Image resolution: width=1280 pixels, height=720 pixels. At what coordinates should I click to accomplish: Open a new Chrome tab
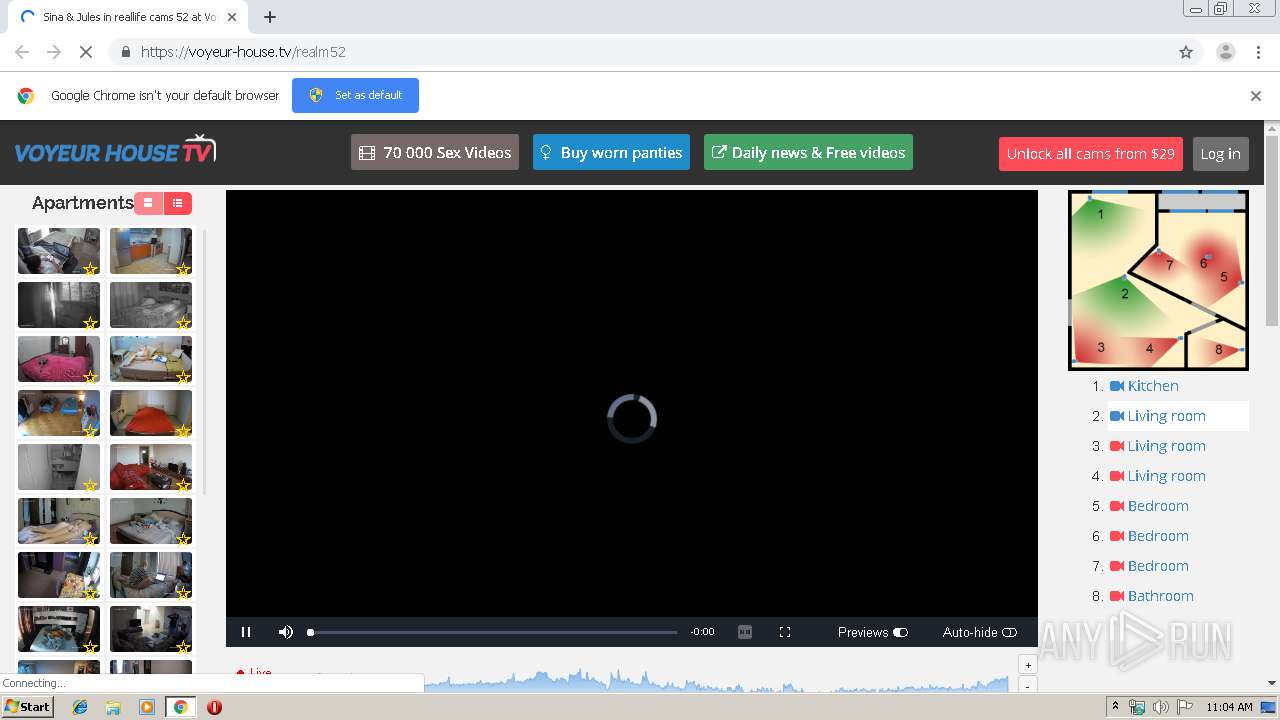270,17
